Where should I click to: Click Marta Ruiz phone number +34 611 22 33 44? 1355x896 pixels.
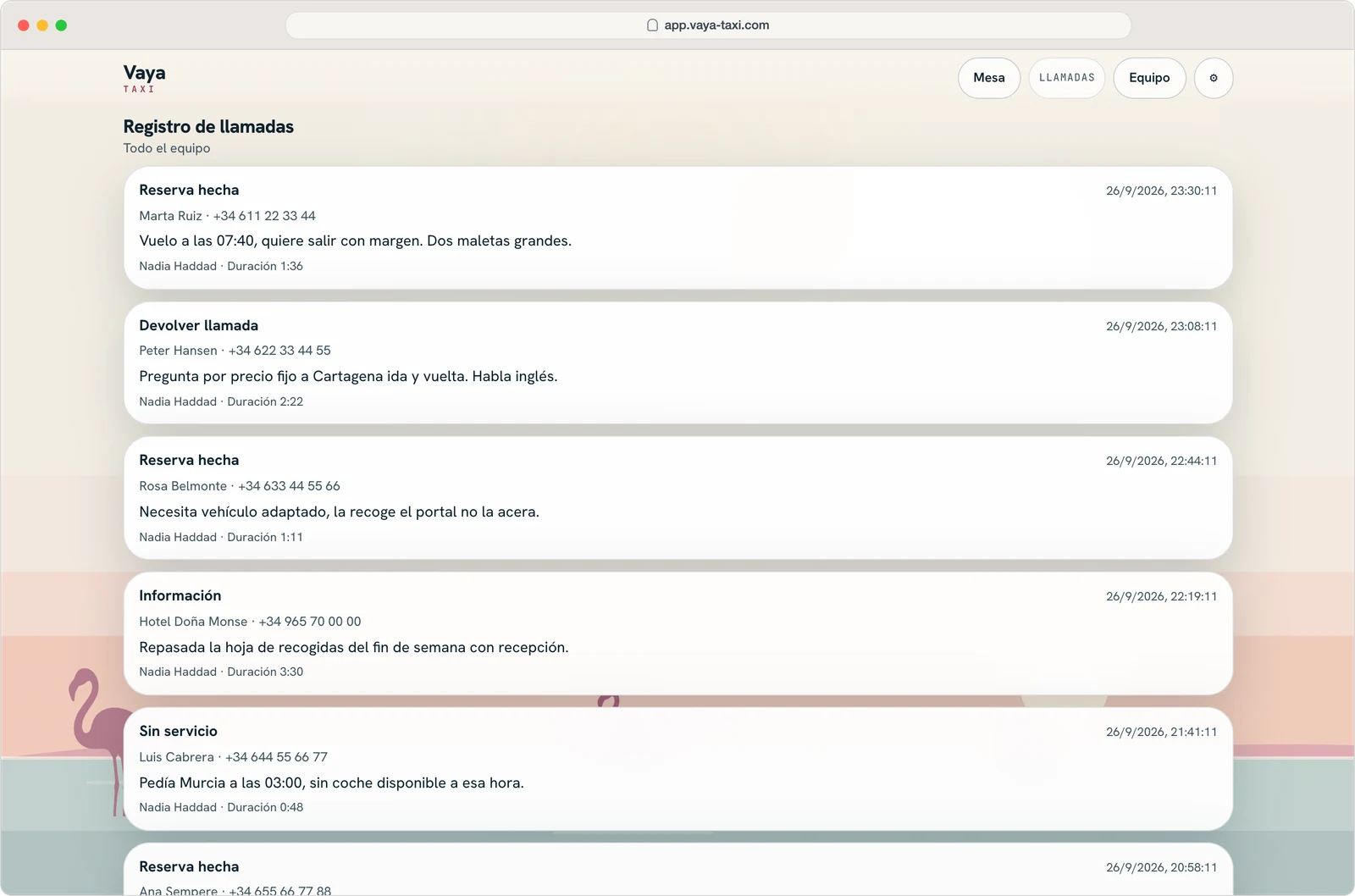[264, 216]
